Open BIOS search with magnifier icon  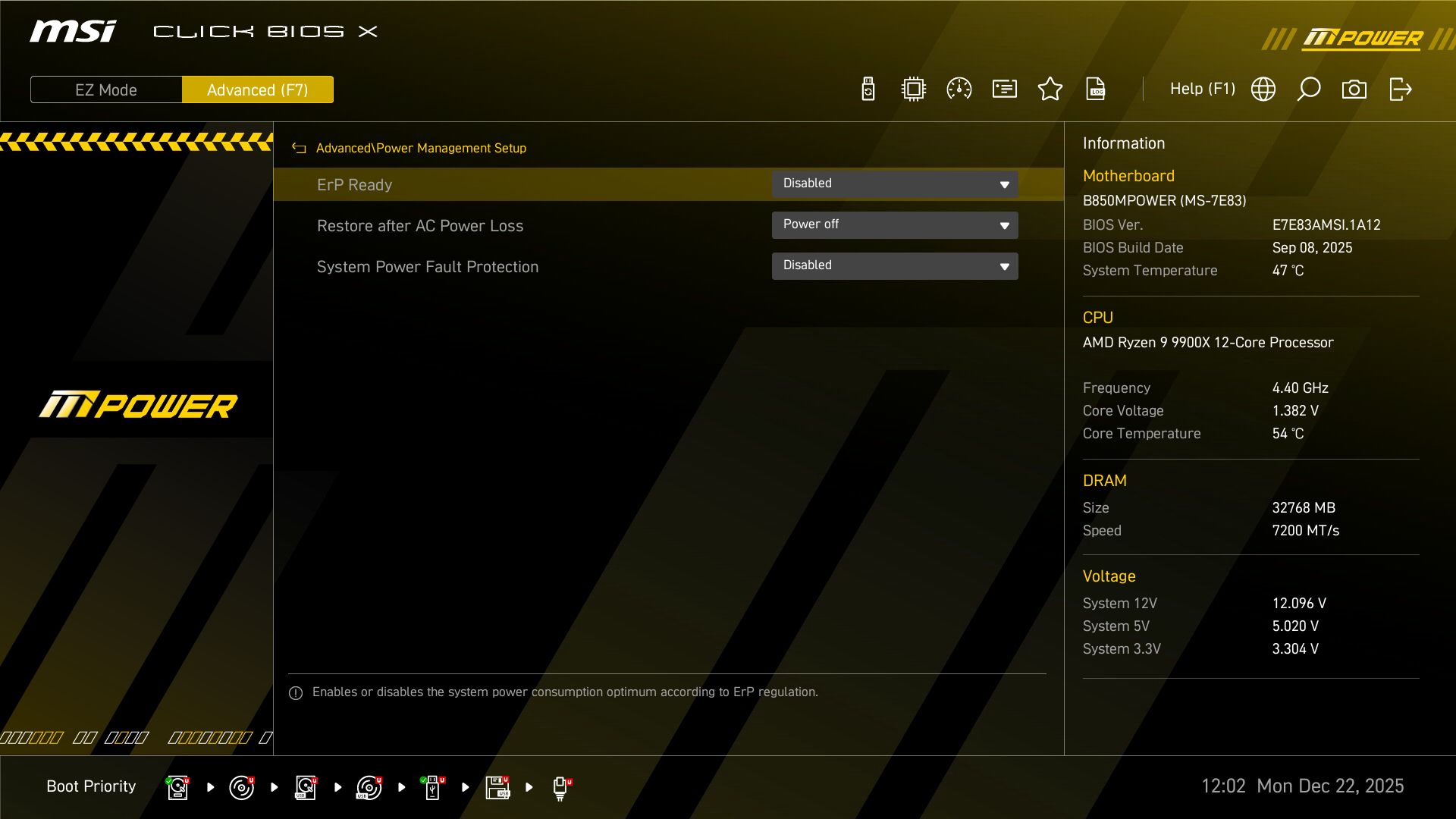(1308, 89)
